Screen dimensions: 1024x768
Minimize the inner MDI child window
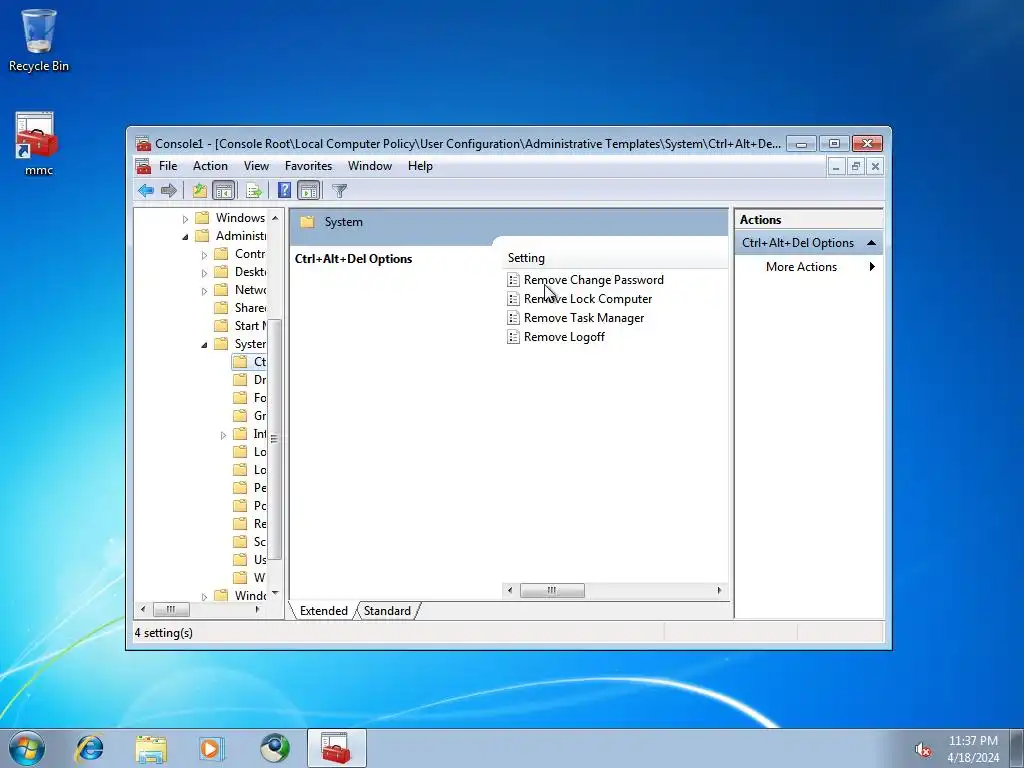click(836, 167)
